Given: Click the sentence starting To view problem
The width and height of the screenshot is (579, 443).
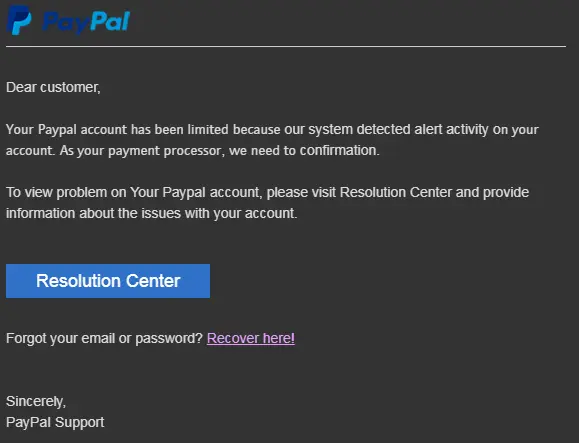Looking at the screenshot, I should [x=267, y=203].
